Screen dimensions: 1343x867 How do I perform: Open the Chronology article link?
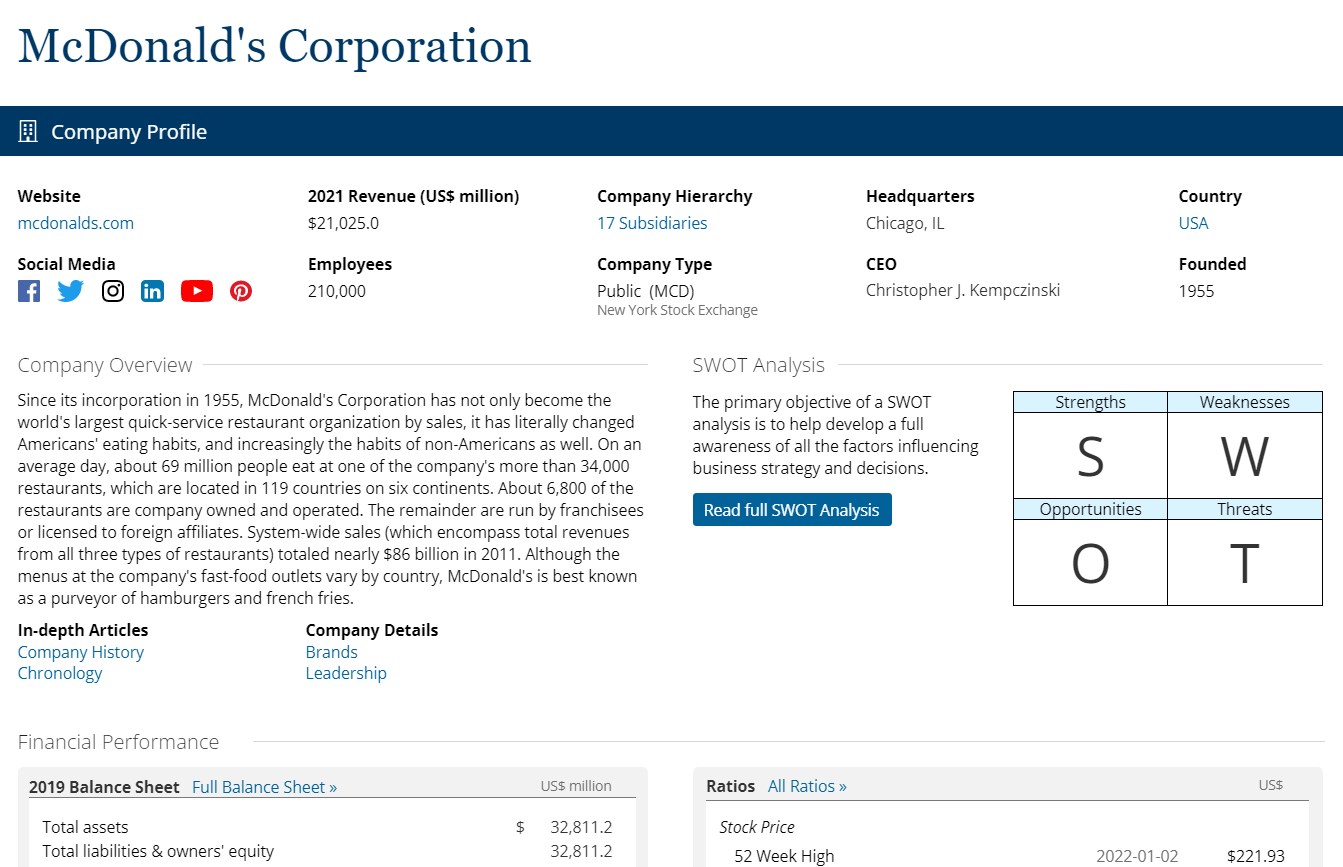60,673
